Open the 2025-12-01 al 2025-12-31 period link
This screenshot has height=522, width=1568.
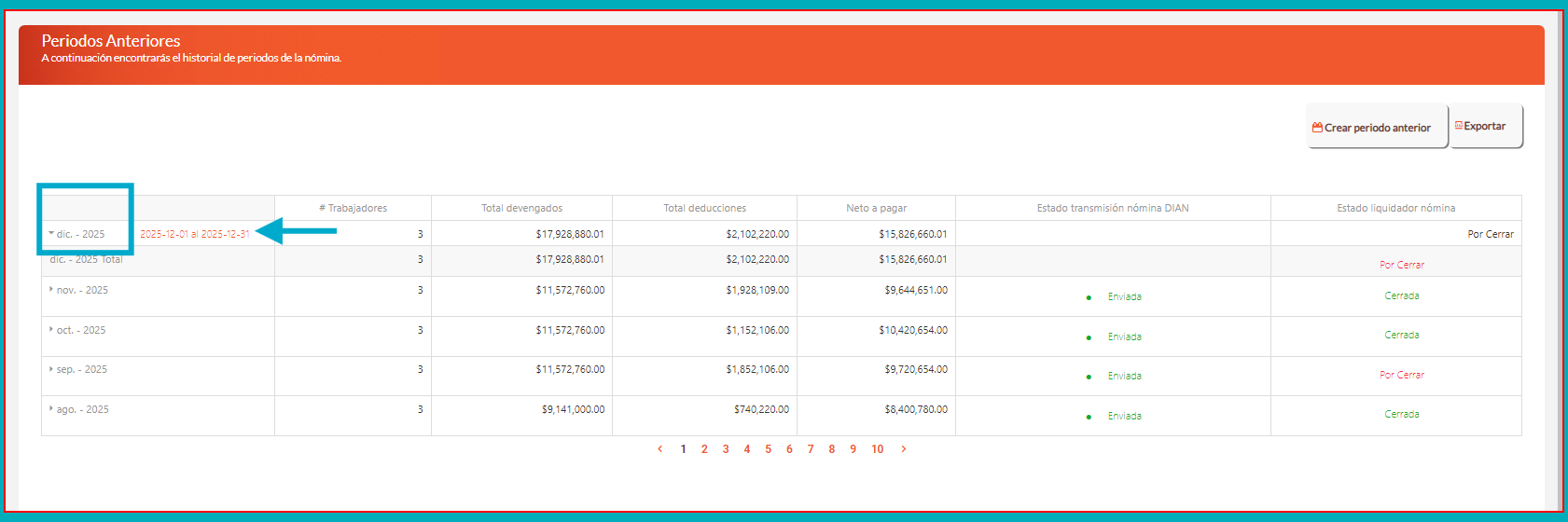coord(195,234)
